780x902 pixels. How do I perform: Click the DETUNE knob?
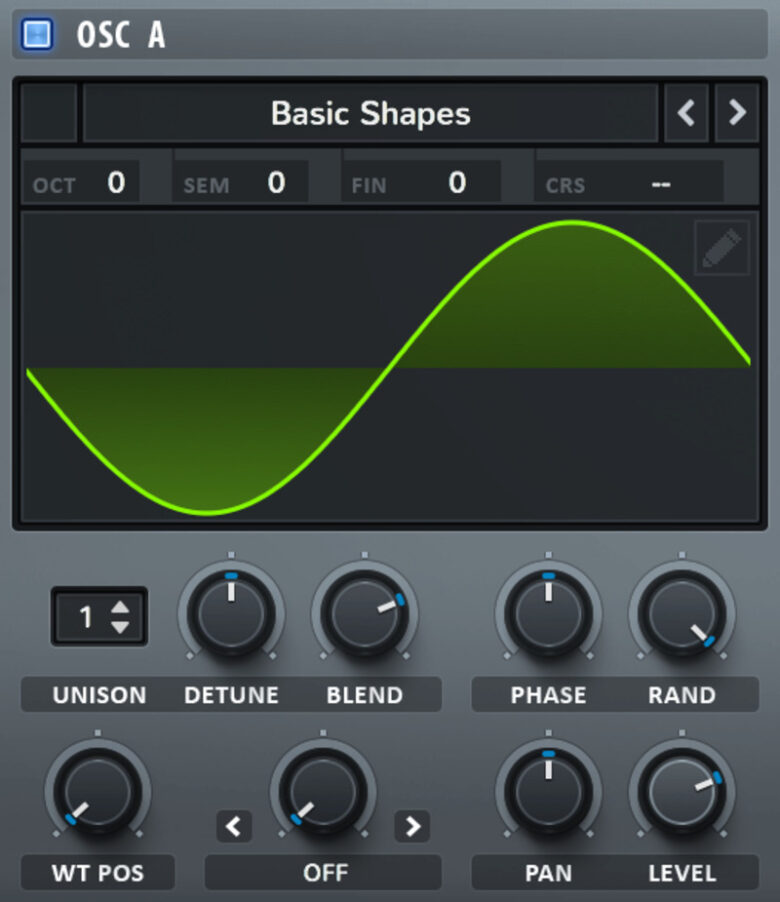coord(231,612)
